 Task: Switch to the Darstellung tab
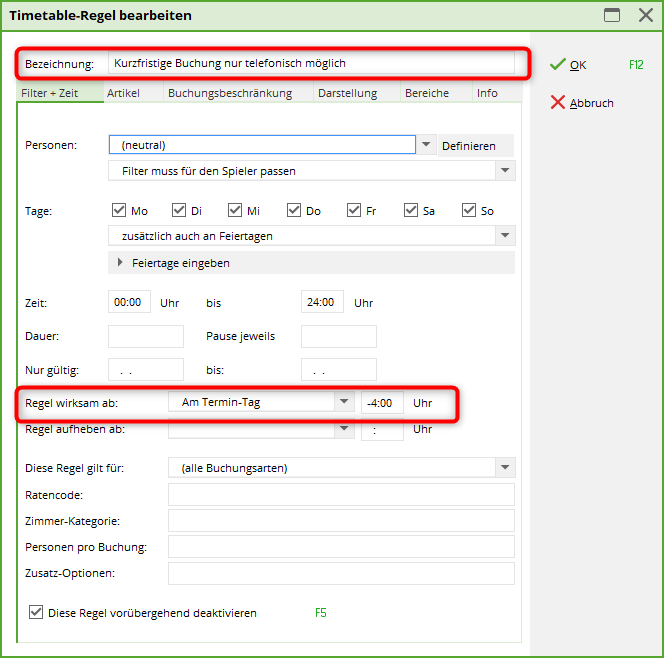point(347,93)
